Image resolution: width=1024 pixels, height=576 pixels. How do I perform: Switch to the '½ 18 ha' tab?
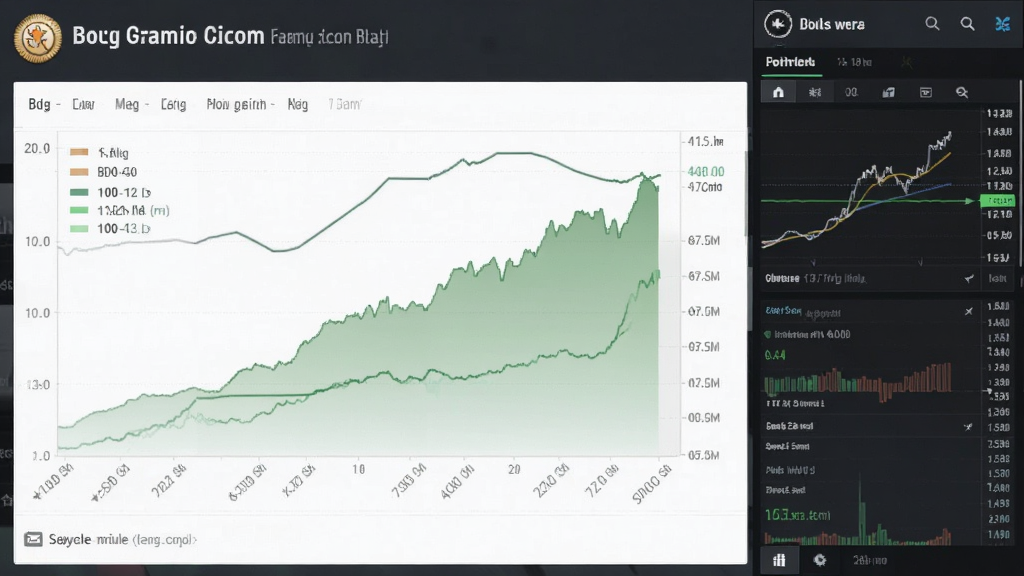click(x=854, y=62)
